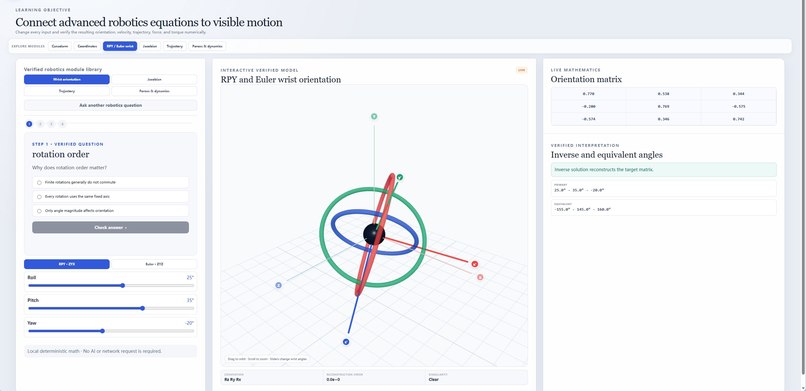This screenshot has height=391, width=806.
Task: Jump to step 4 indicator dot
Action: (62, 124)
